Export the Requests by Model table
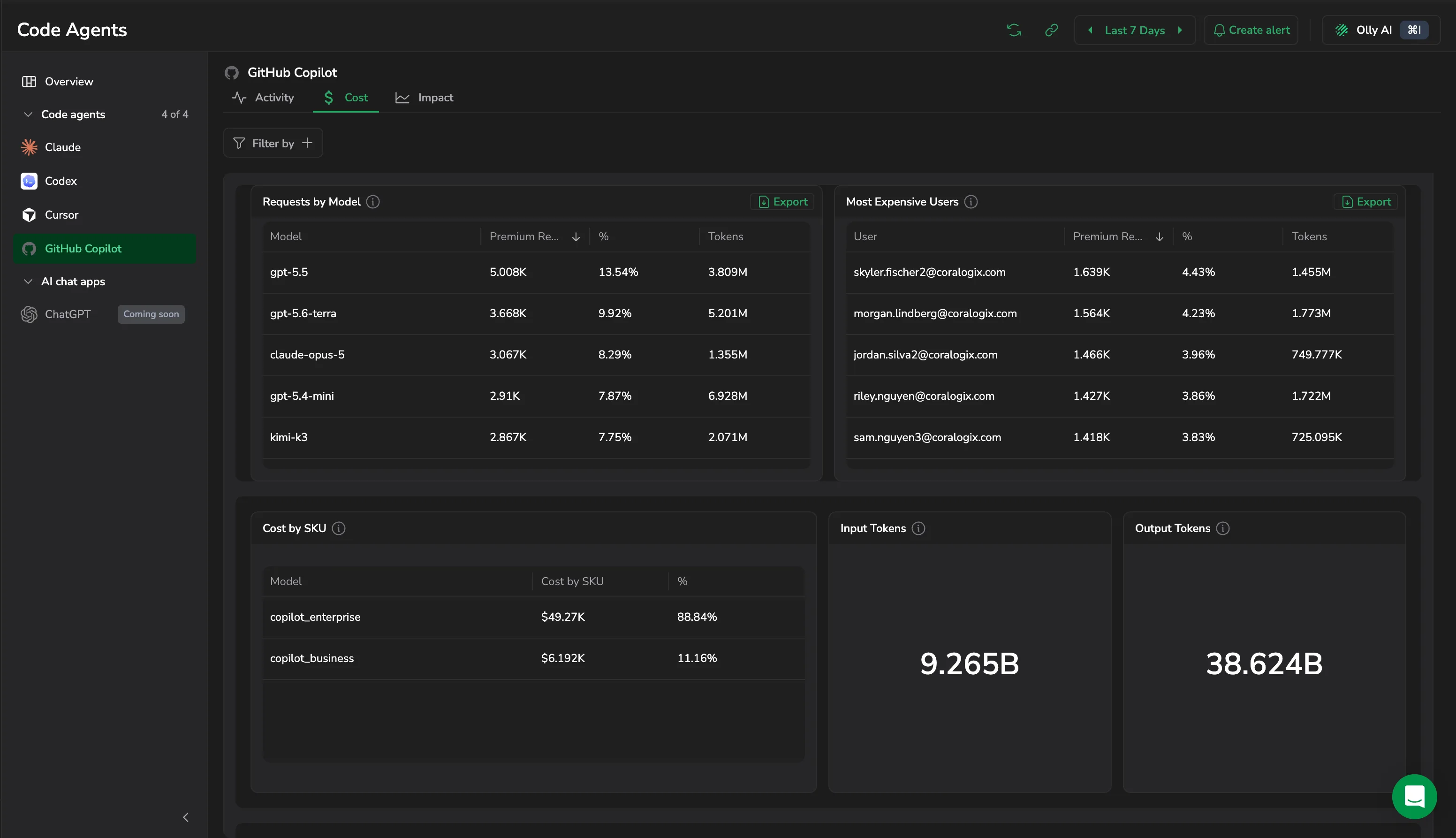Screen dimensions: 1456x838 (x=782, y=201)
